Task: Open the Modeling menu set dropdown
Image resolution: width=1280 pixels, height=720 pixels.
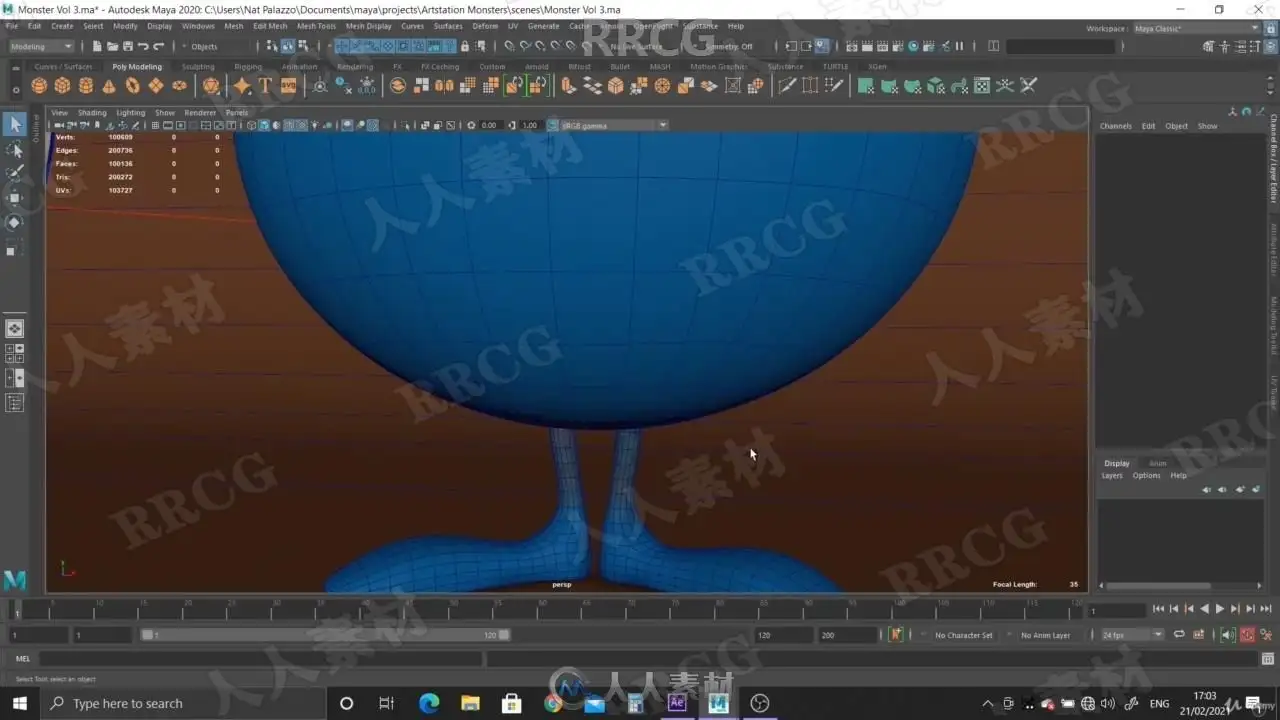Action: pyautogui.click(x=41, y=46)
